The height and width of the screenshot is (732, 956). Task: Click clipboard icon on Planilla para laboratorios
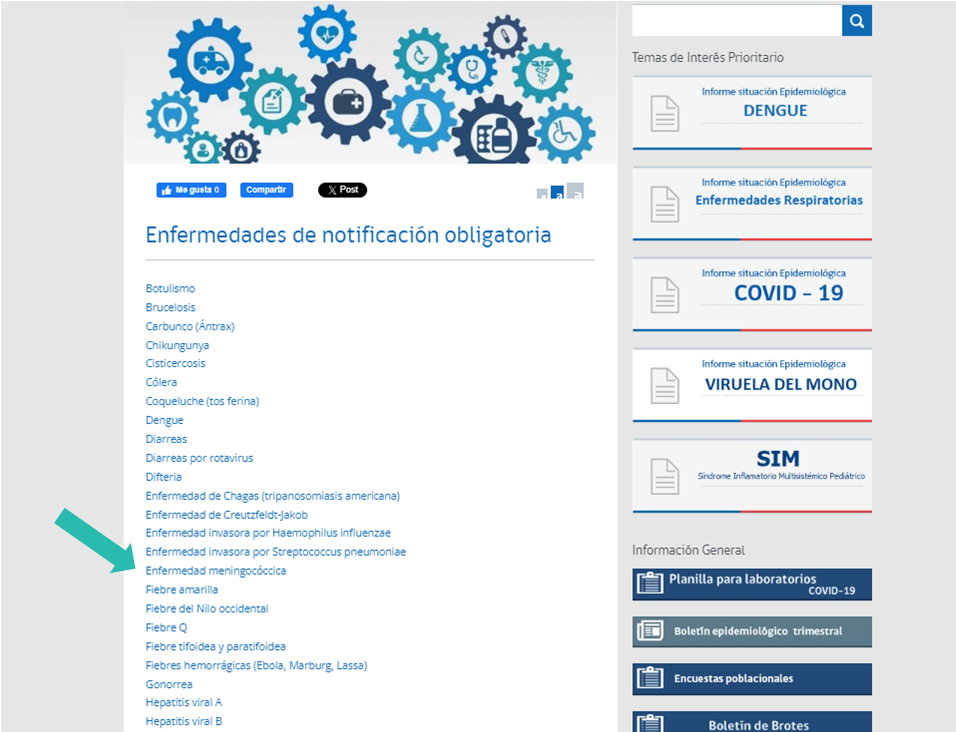pyautogui.click(x=650, y=584)
